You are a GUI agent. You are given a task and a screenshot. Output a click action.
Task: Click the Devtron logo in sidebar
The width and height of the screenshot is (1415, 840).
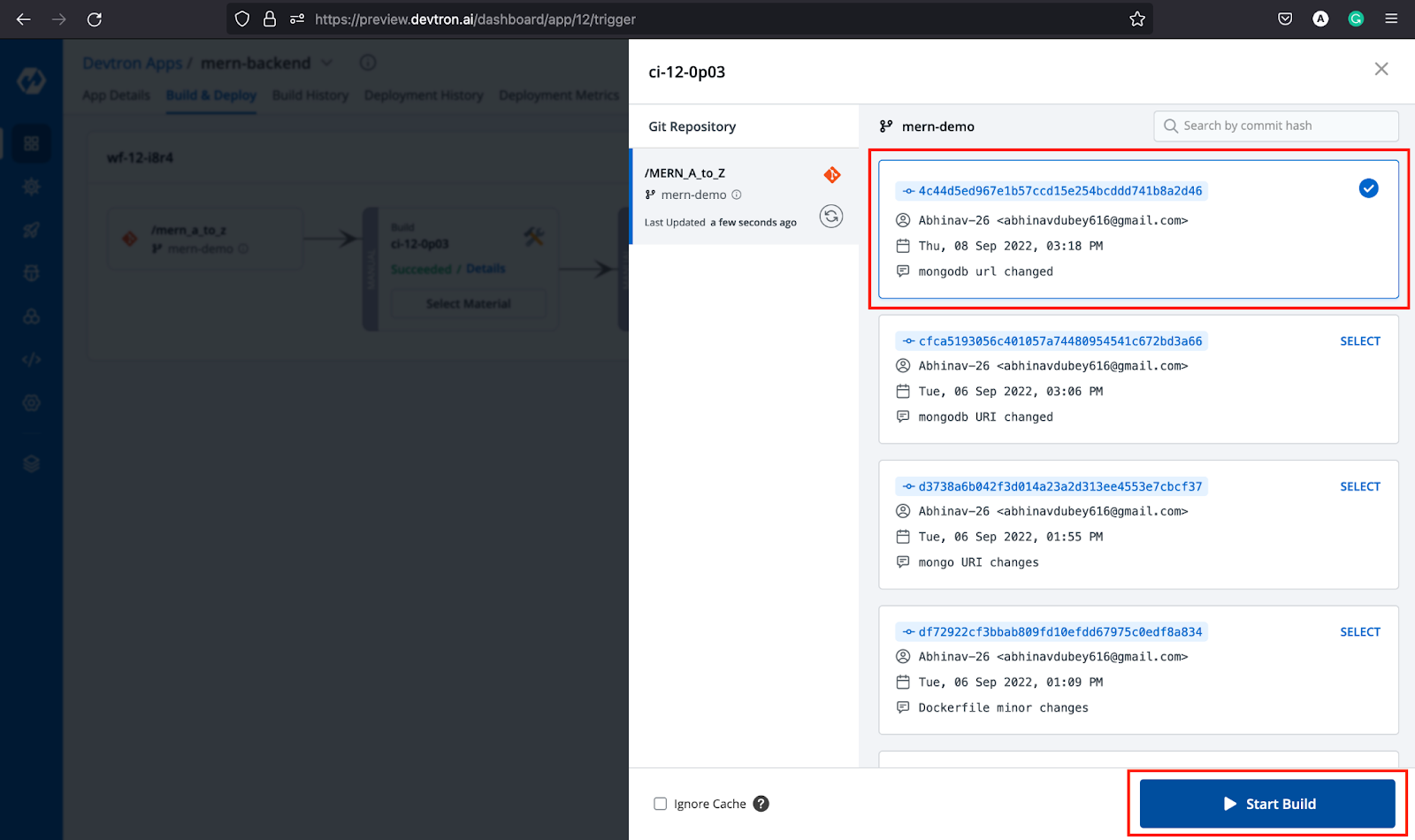coord(31,80)
